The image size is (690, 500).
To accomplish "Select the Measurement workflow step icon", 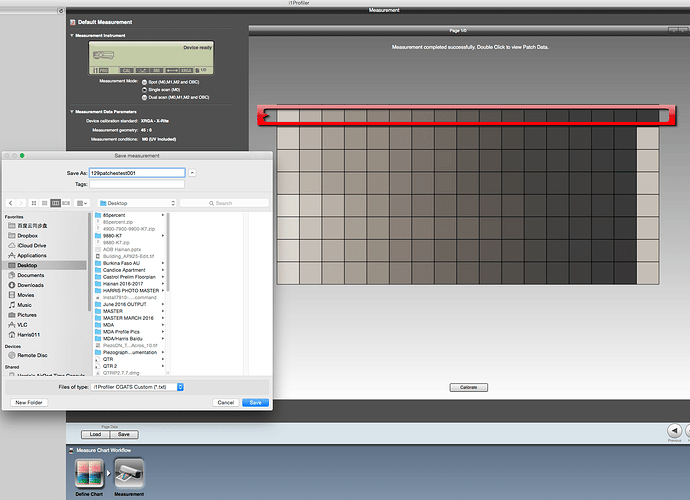I will coord(130,474).
